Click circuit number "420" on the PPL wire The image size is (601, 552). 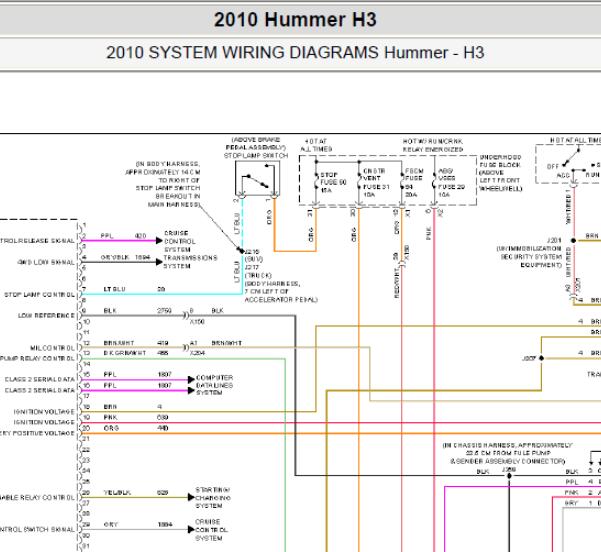point(141,236)
